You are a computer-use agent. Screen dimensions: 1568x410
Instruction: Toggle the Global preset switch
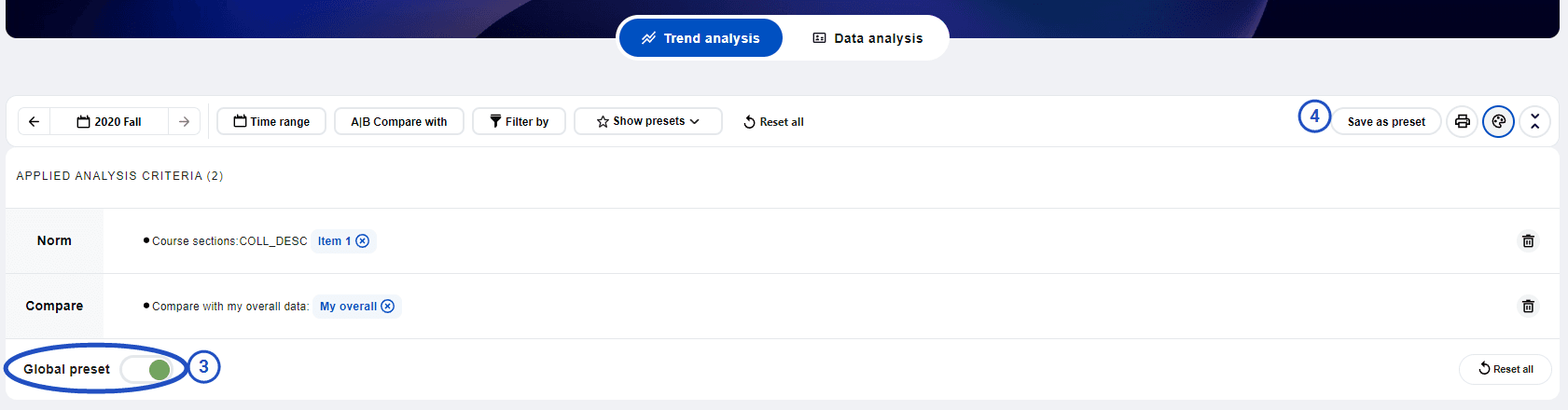coord(147,370)
